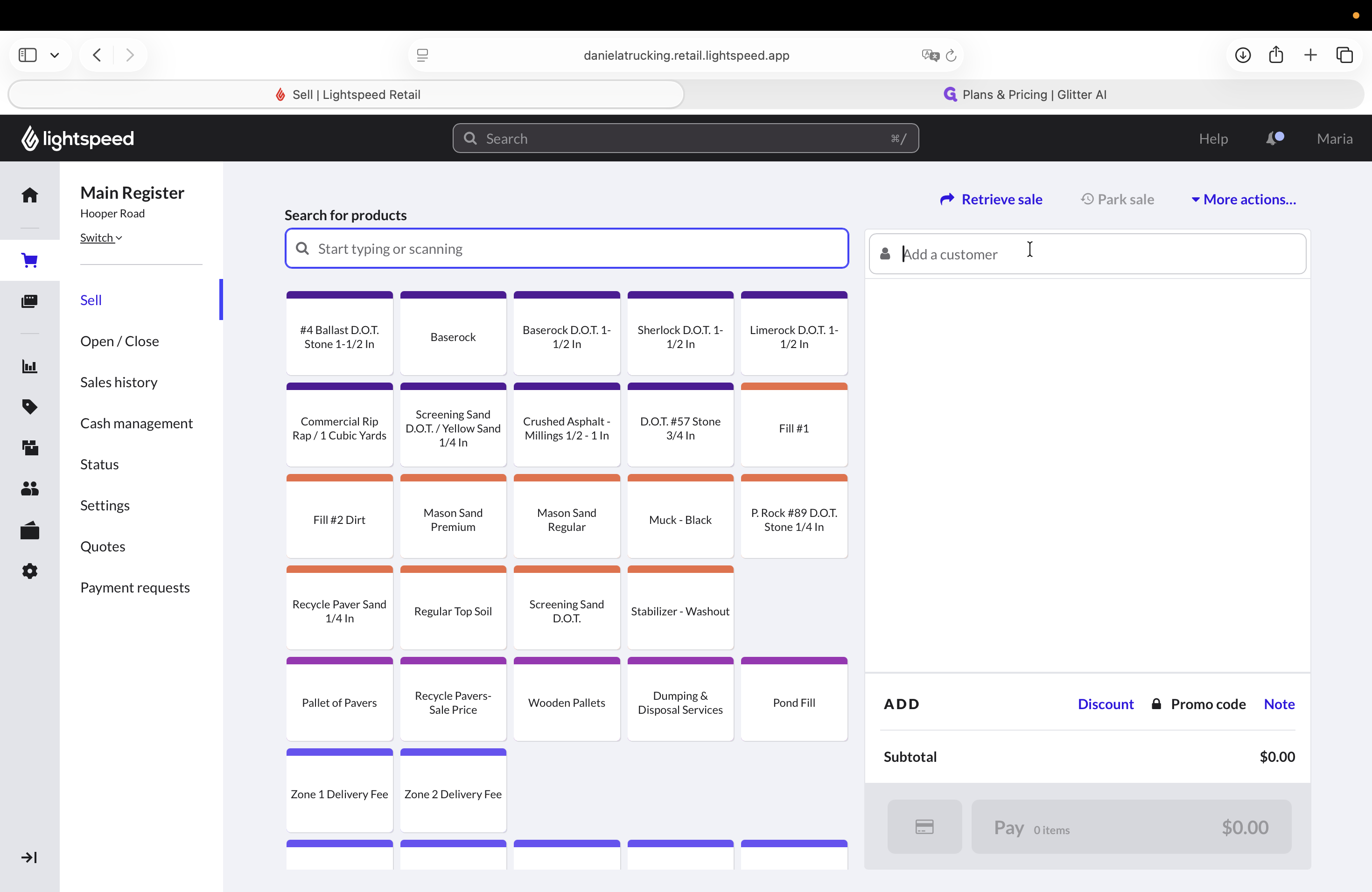
Task: Open the Customers people icon
Action: pyautogui.click(x=29, y=488)
